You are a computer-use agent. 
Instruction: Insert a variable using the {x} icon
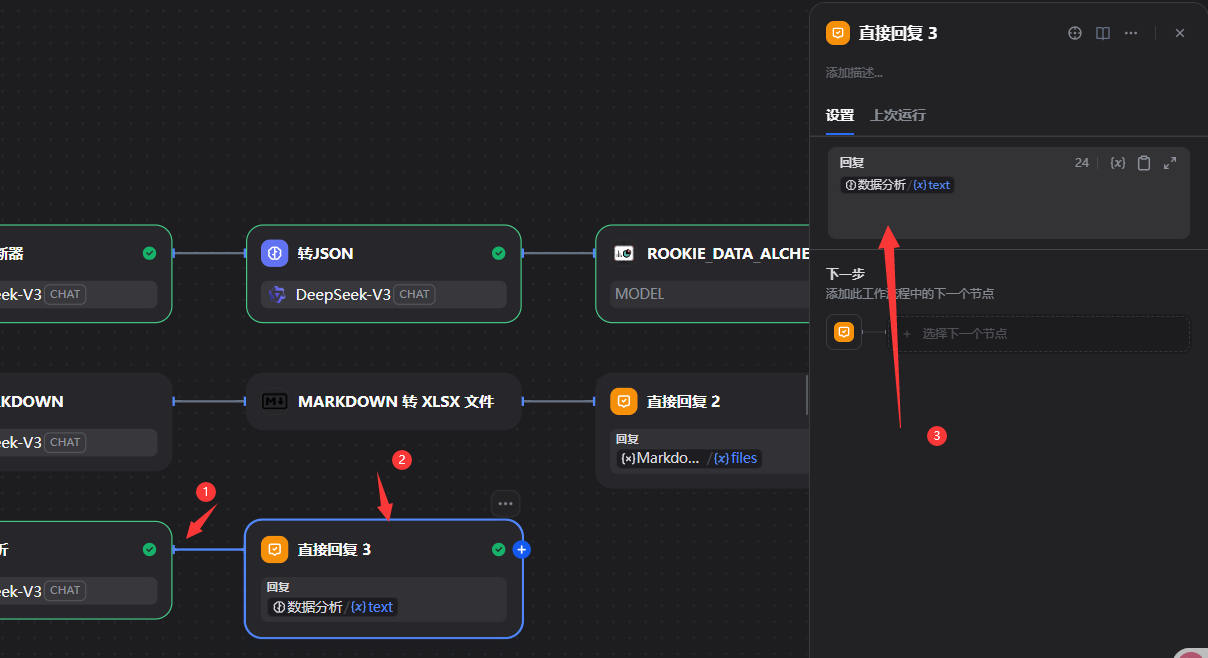tap(1118, 163)
